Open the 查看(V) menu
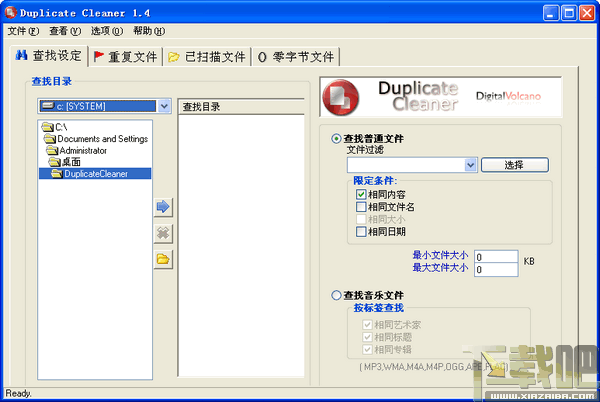The image size is (600, 402). click(65, 31)
